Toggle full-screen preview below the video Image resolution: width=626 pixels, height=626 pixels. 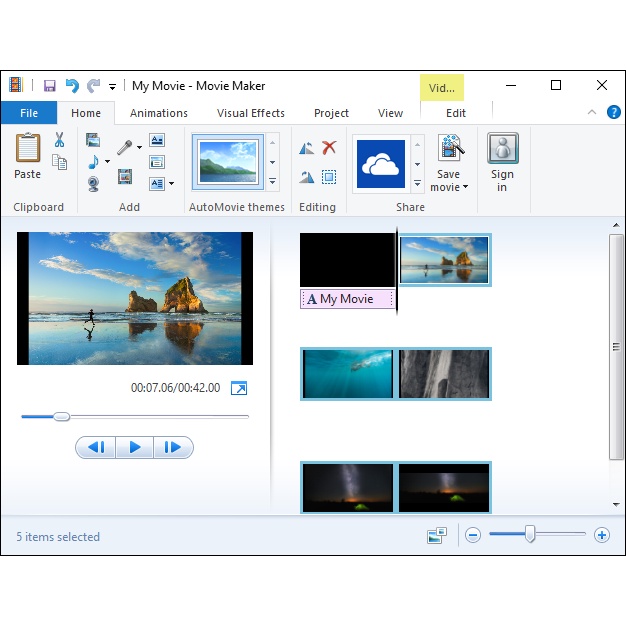pyautogui.click(x=239, y=388)
